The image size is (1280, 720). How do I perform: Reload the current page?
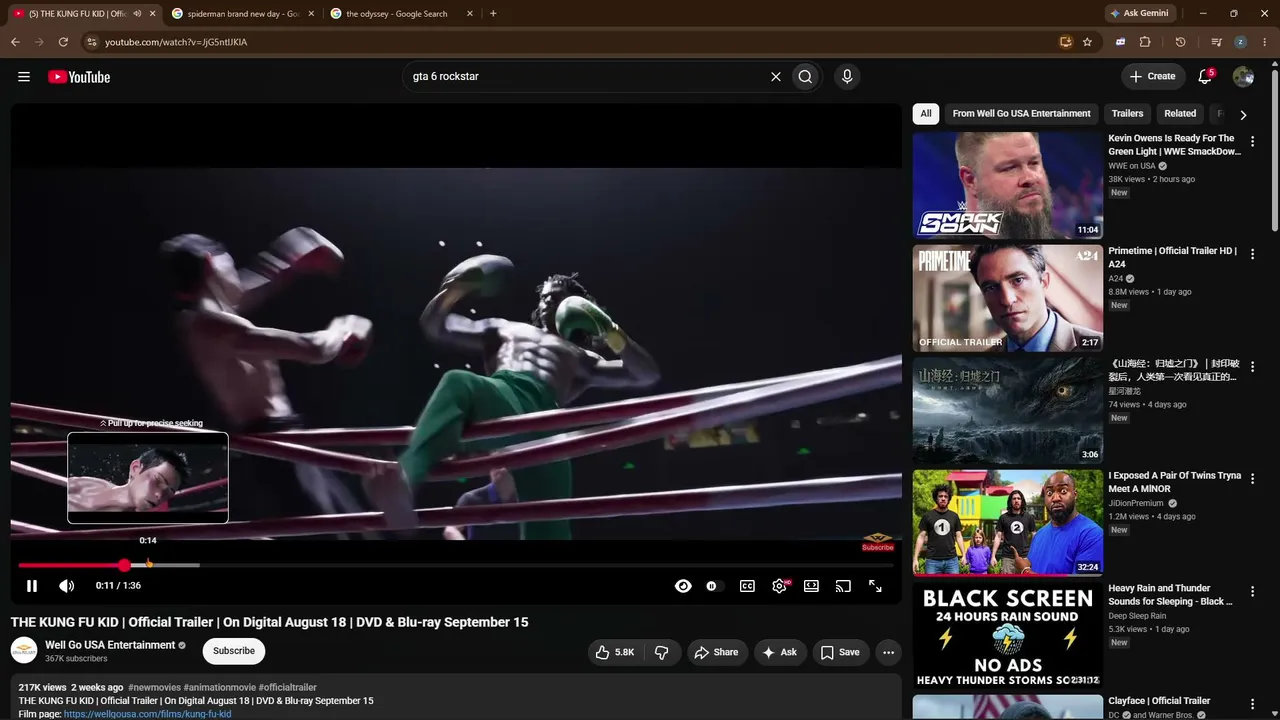[63, 42]
